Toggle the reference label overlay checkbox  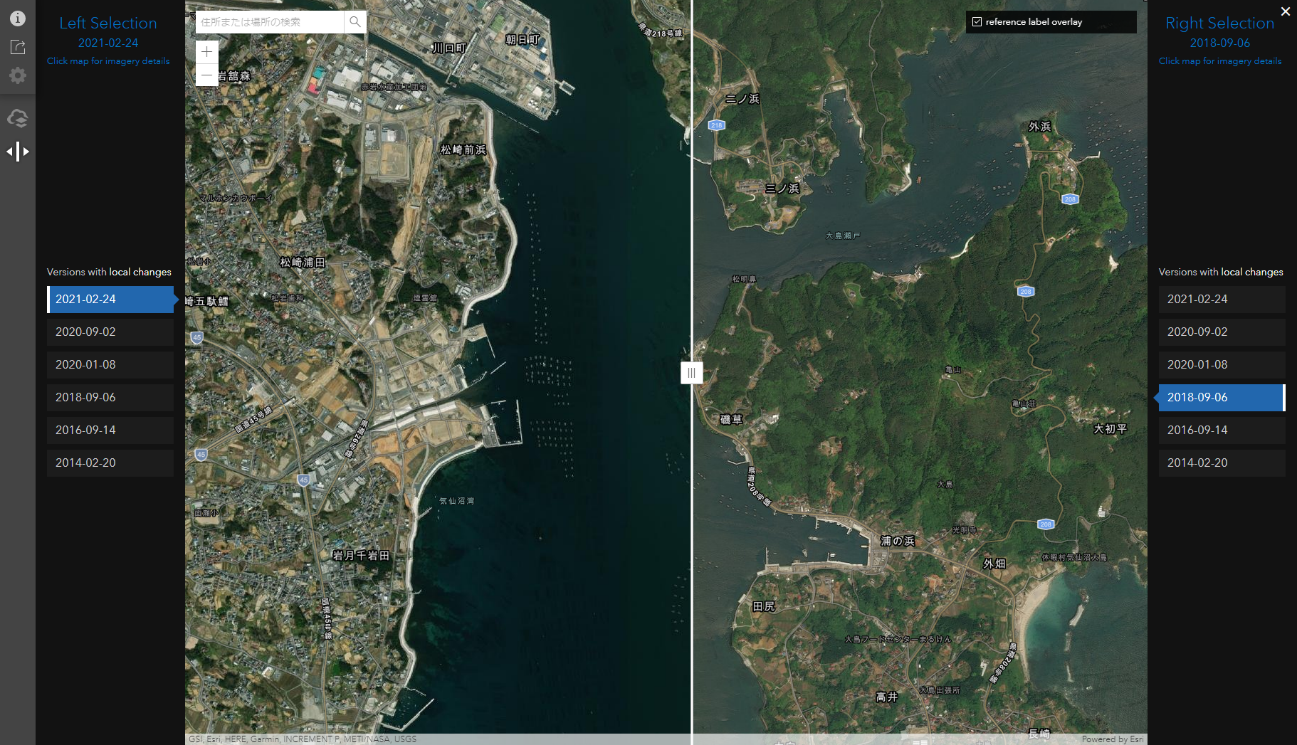pos(977,22)
